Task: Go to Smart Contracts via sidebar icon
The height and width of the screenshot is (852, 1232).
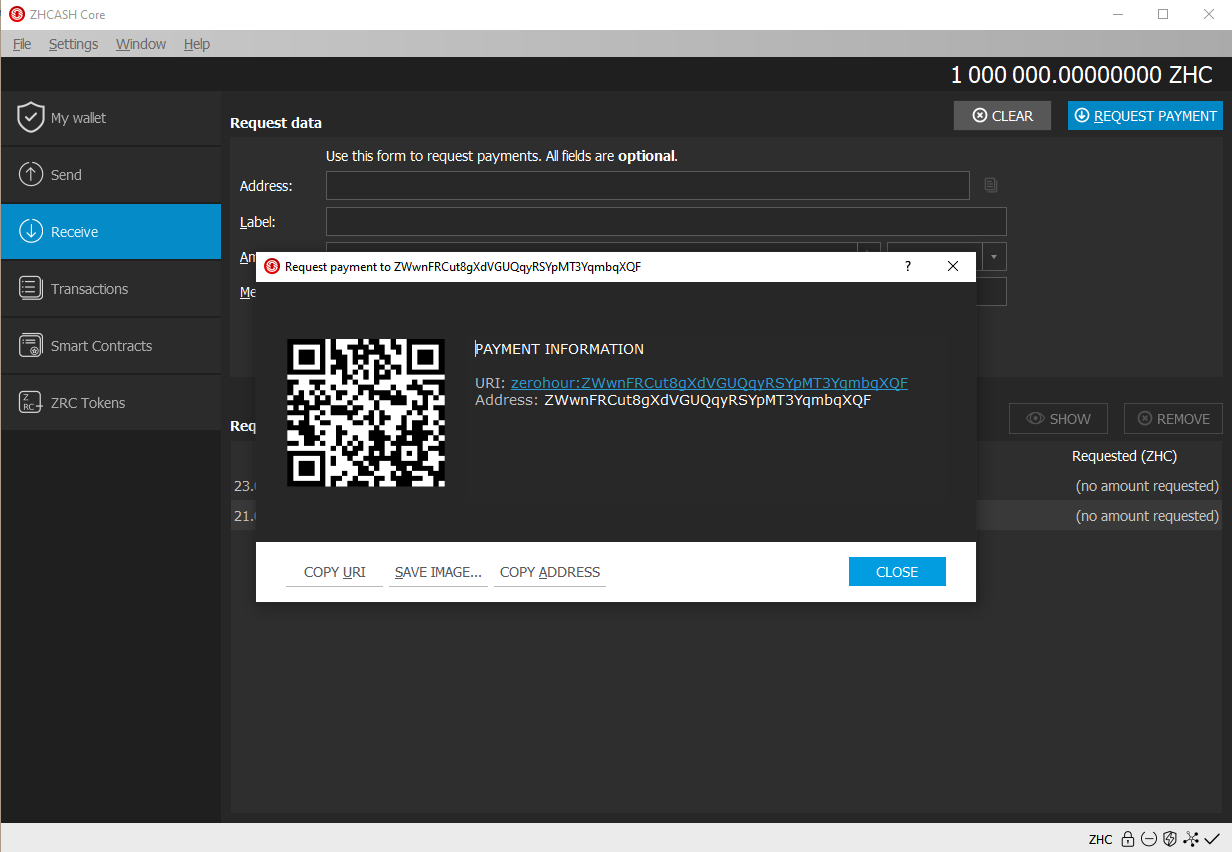Action: click(x=31, y=346)
